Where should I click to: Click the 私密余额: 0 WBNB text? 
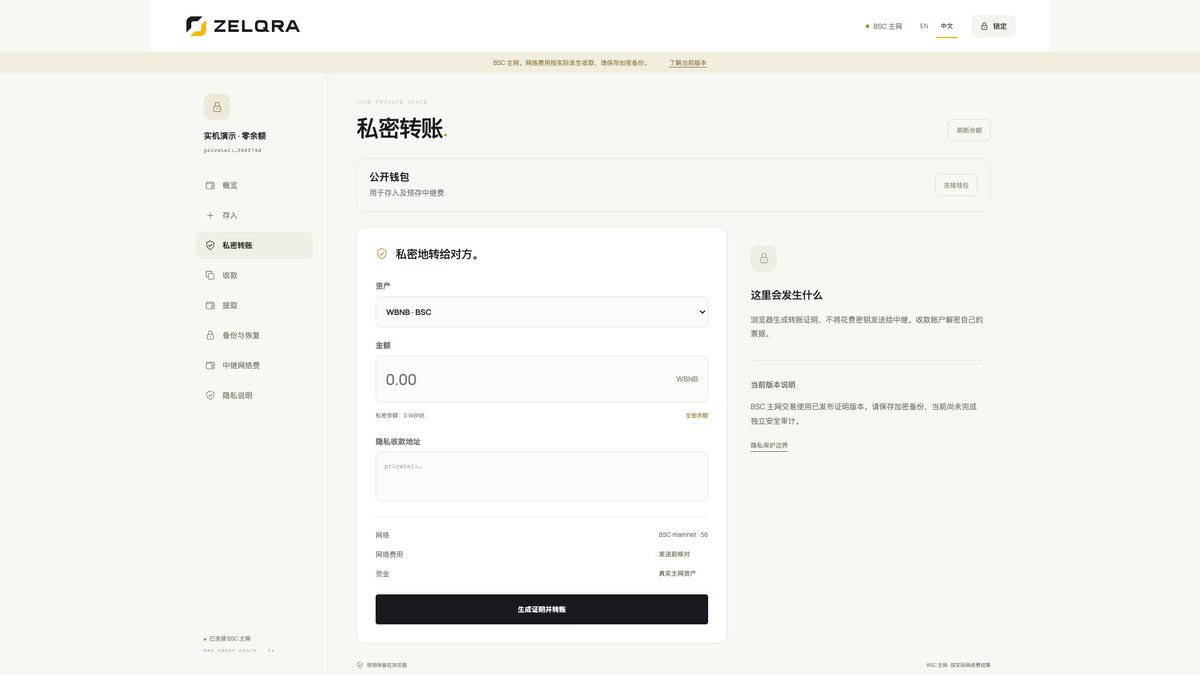pos(400,415)
